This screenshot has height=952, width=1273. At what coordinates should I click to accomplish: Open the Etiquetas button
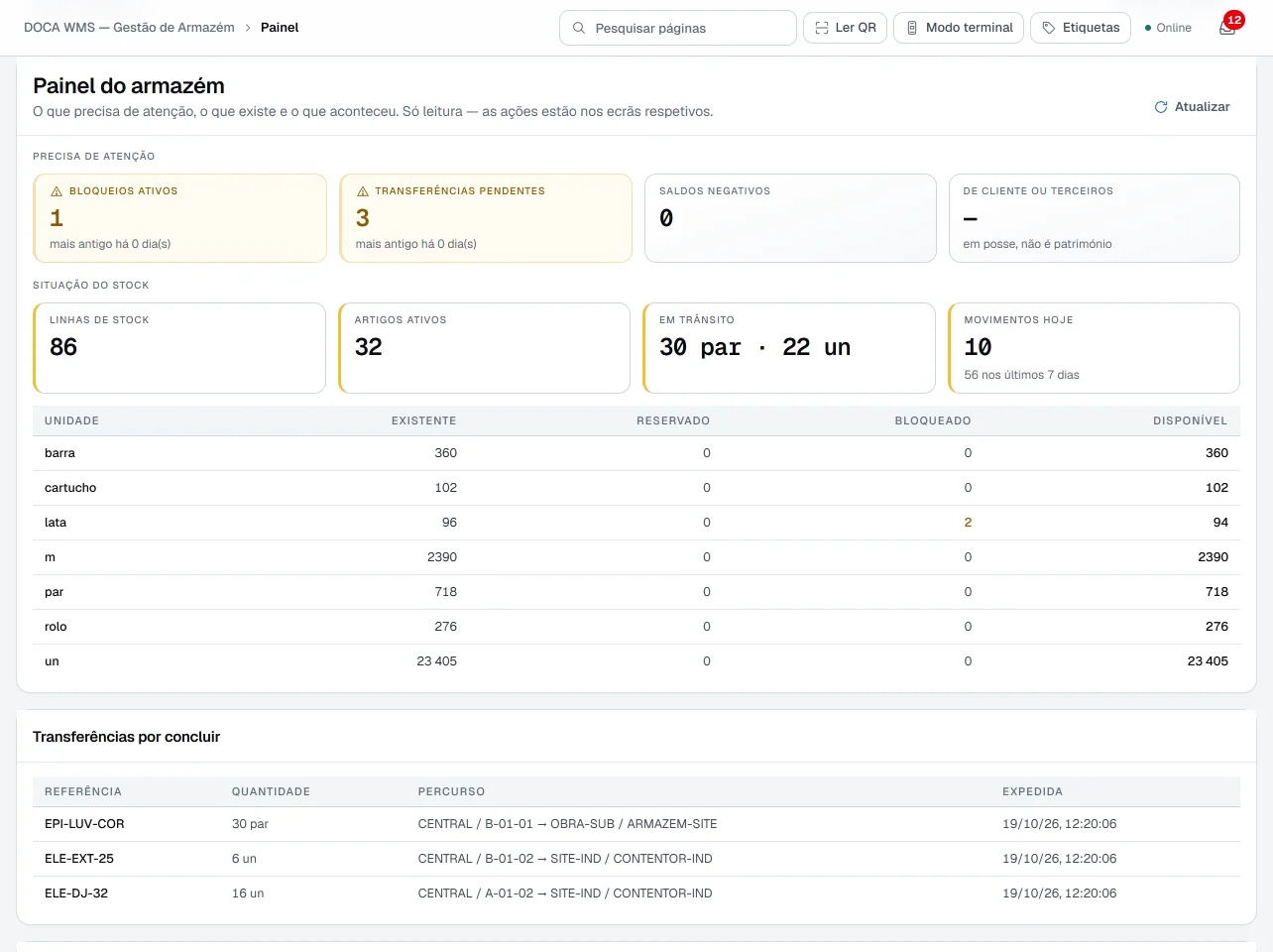(1081, 28)
